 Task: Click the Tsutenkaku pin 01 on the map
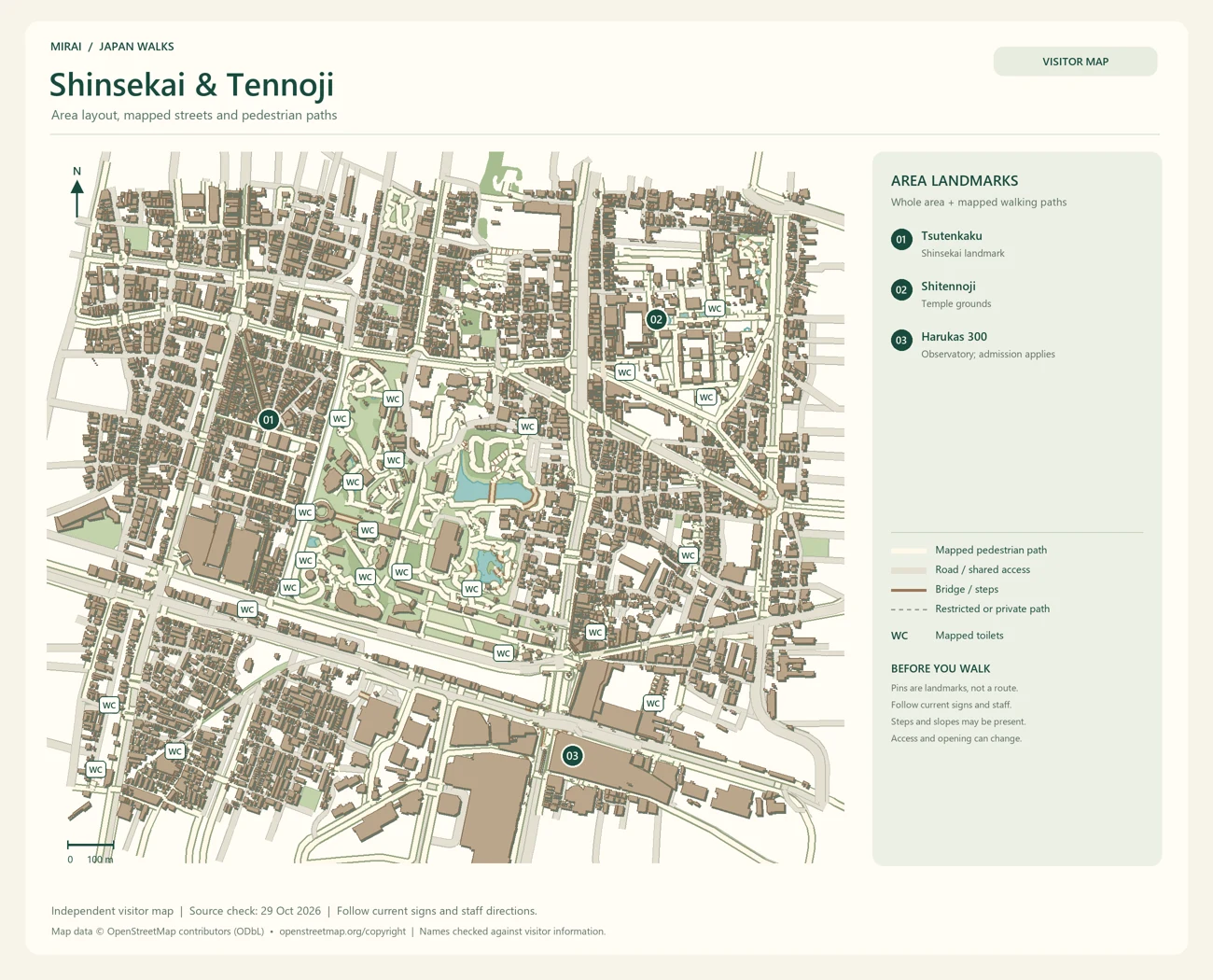(269, 420)
